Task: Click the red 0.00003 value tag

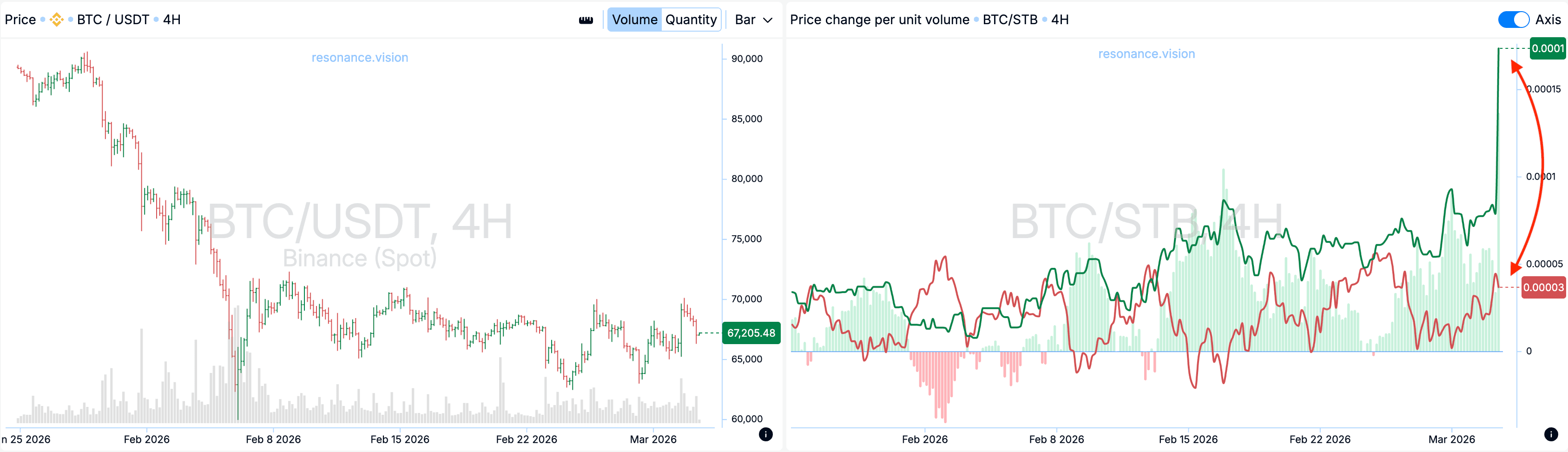Action: point(1543,287)
